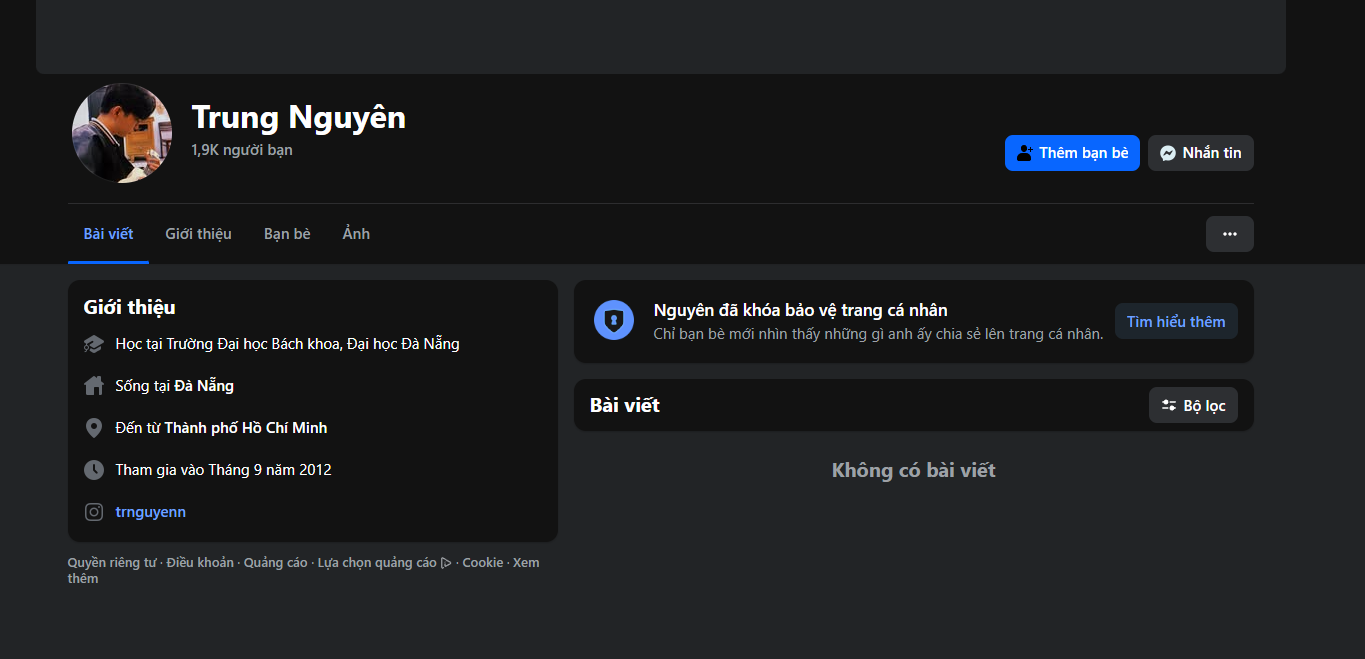View the Ảnh tab
The width and height of the screenshot is (1365, 659).
(x=356, y=234)
